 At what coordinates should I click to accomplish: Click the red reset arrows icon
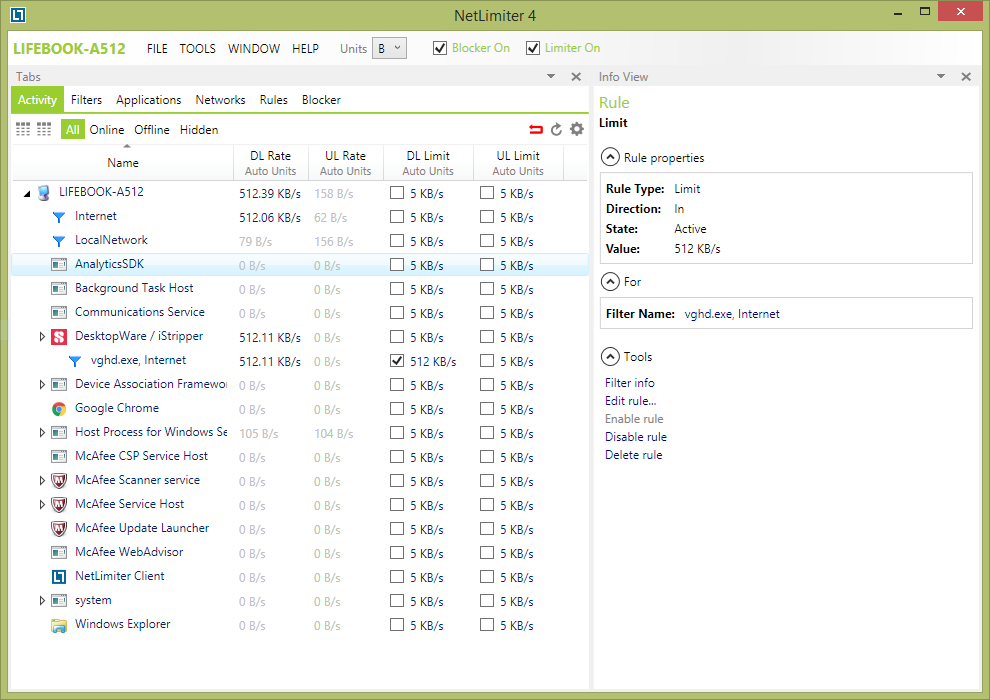click(x=536, y=129)
